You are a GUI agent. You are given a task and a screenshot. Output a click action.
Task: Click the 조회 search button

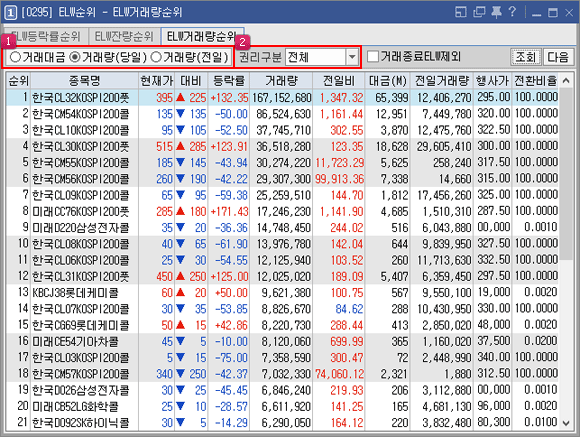(x=525, y=57)
